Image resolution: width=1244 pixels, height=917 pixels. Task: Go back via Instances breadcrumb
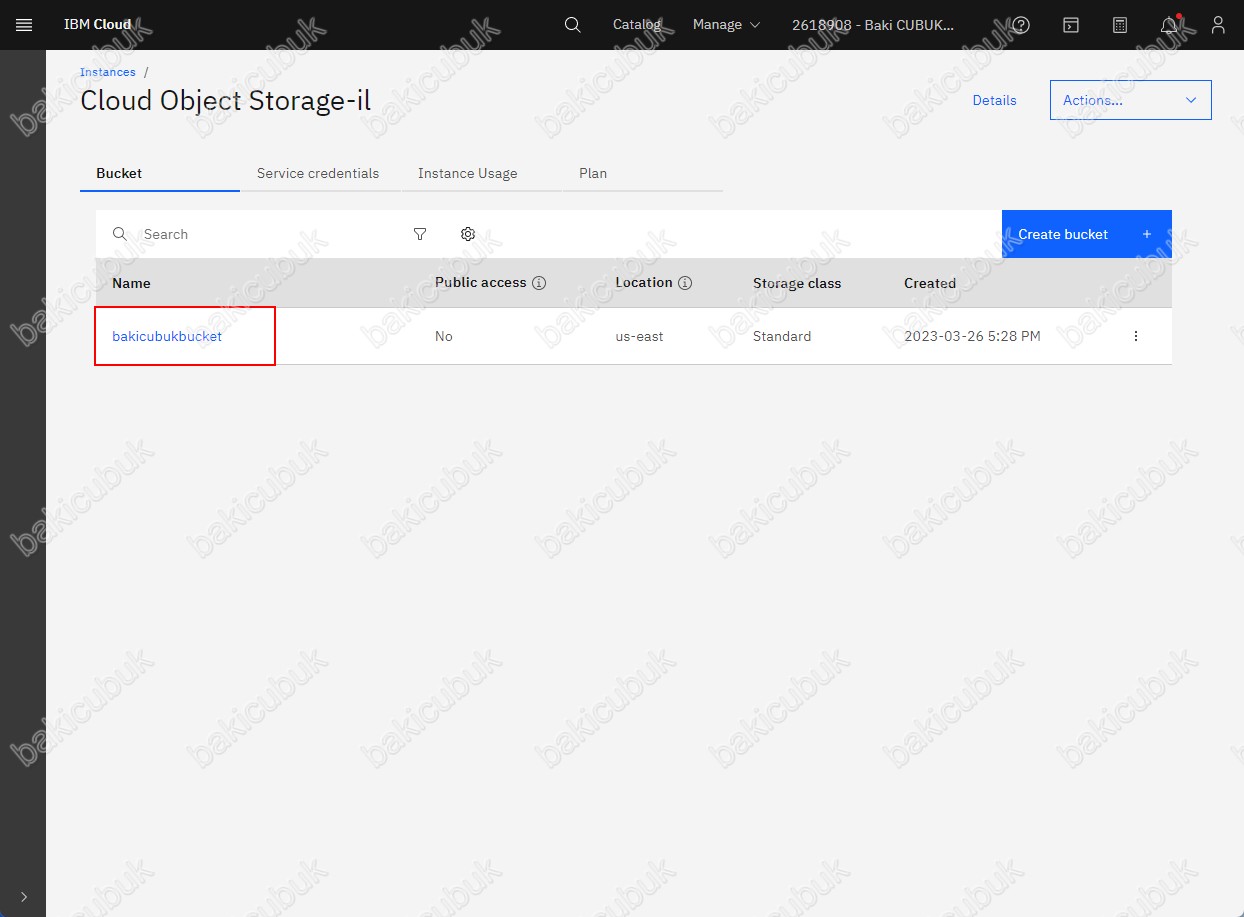pyautogui.click(x=108, y=72)
